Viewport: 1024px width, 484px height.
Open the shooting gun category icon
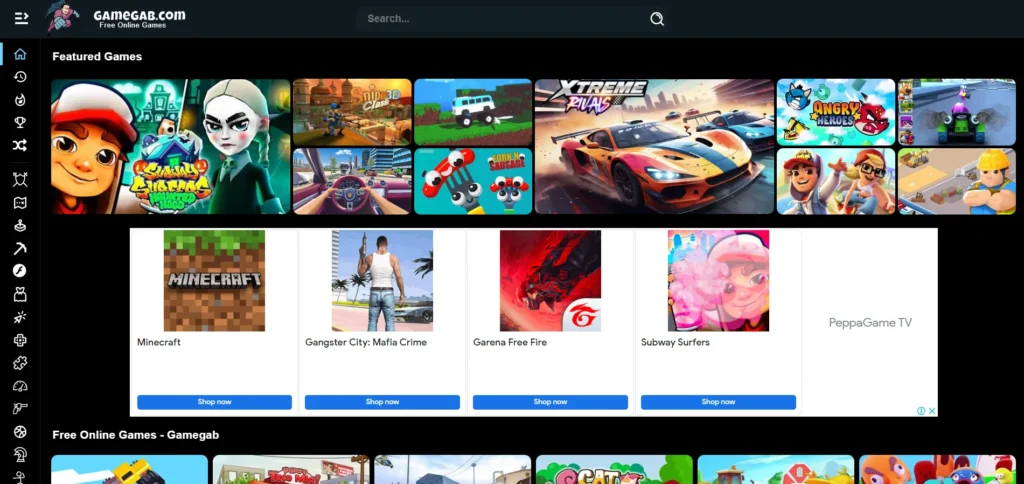[x=20, y=409]
